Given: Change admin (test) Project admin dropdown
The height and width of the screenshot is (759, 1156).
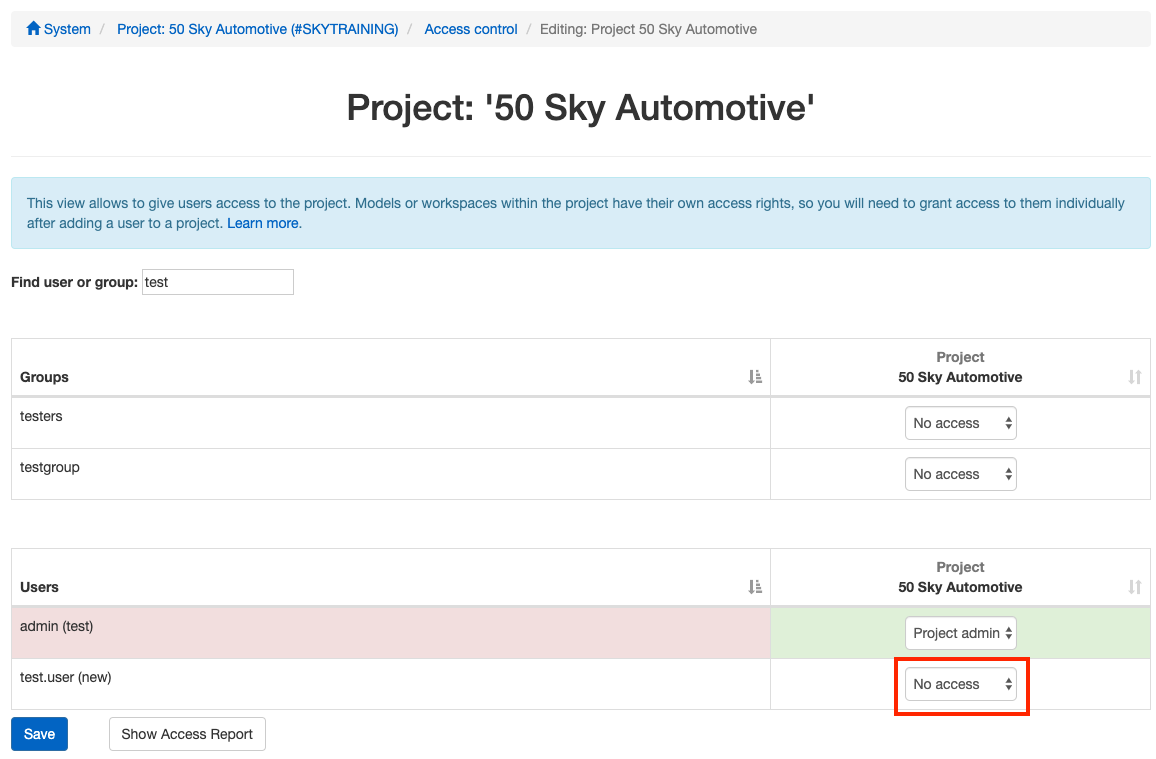Looking at the screenshot, I should tap(960, 633).
